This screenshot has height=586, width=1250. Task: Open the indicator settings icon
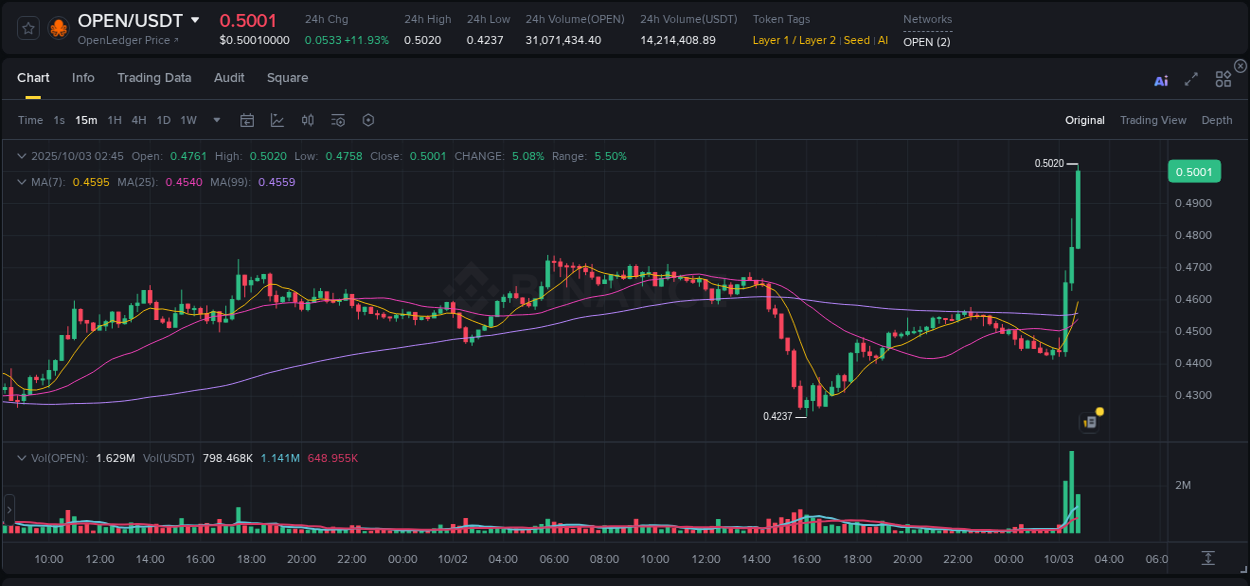click(337, 120)
